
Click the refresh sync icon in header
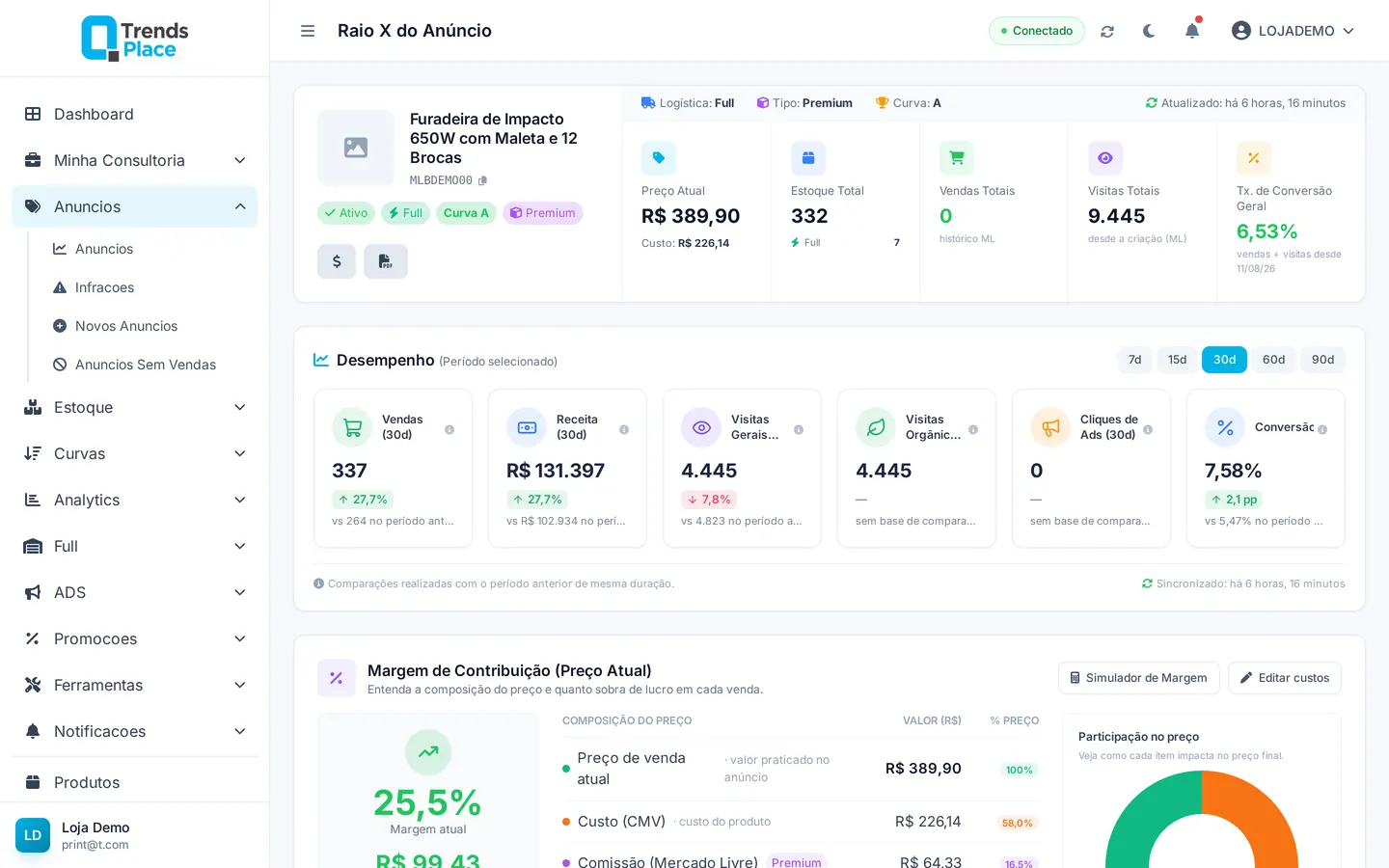[1107, 31]
